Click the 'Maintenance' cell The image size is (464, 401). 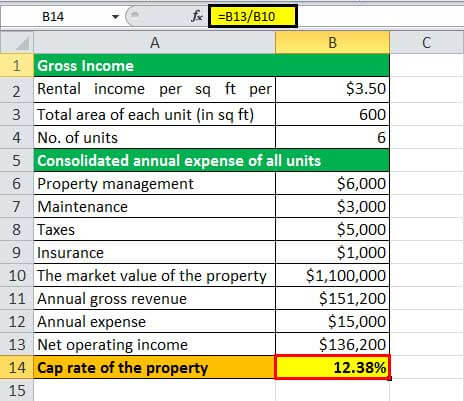(x=154, y=206)
